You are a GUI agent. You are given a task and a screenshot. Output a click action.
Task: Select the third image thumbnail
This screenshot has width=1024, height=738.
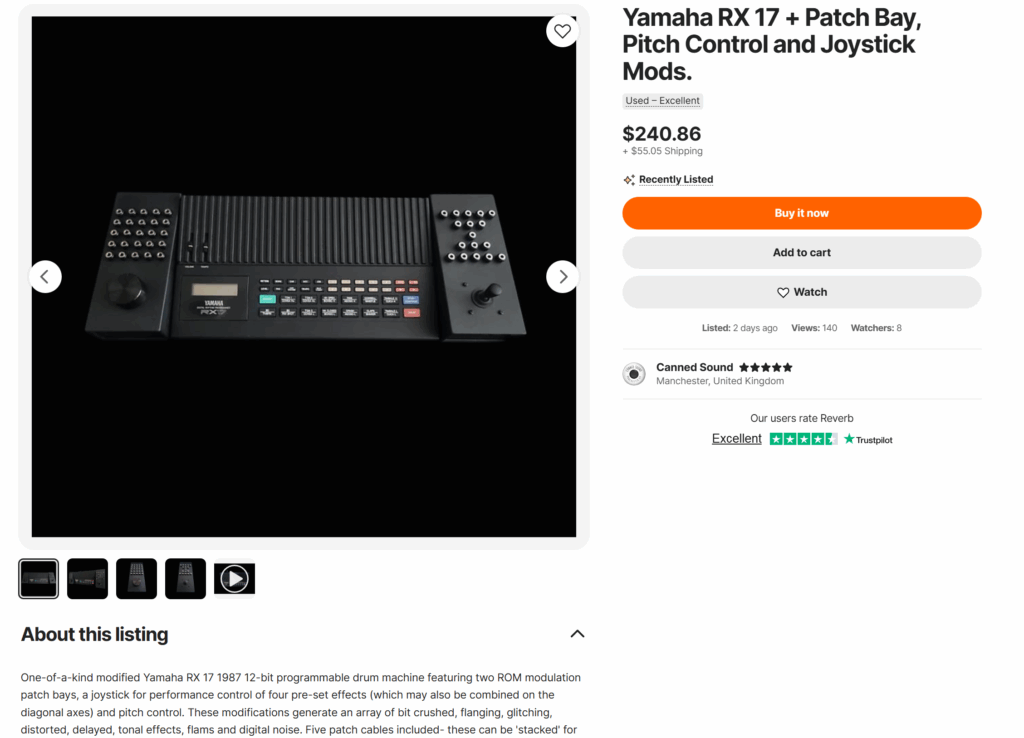coord(136,578)
